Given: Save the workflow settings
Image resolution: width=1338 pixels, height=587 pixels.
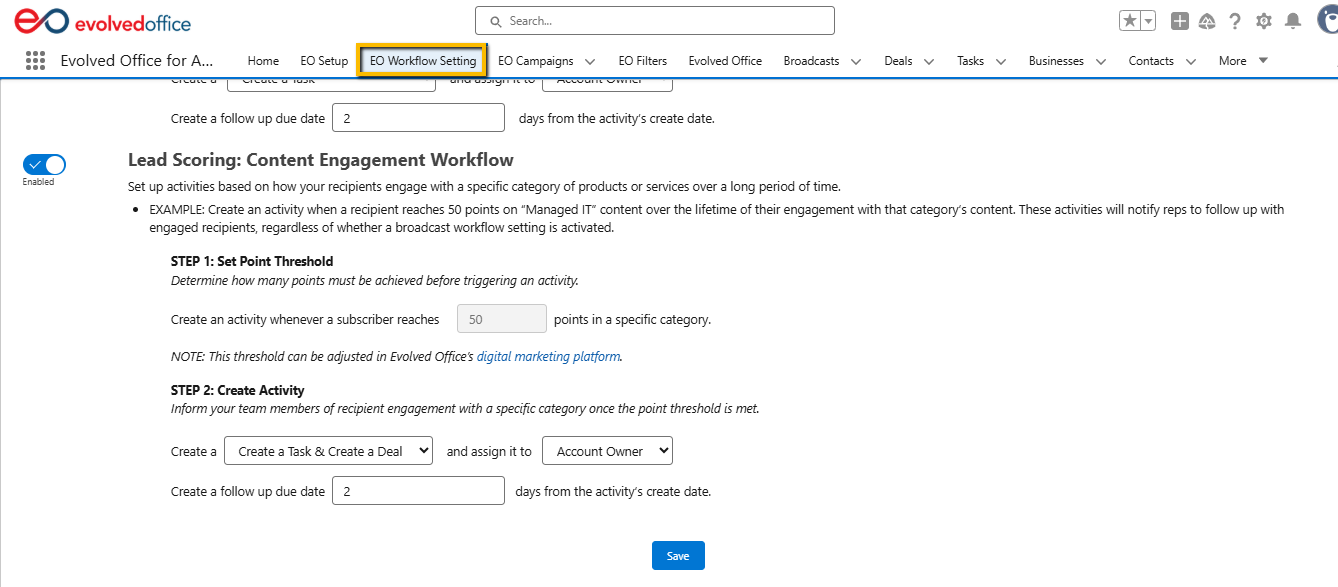Looking at the screenshot, I should 678,556.
